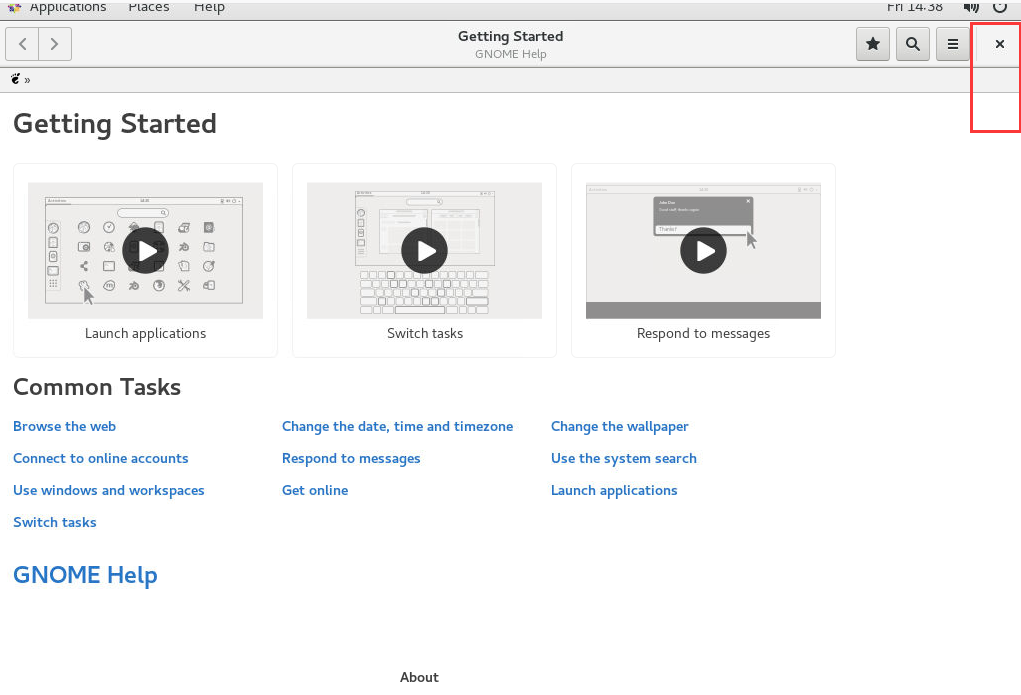Open search with the magnifier icon
Viewport: 1021px width, 695px height.
(913, 44)
